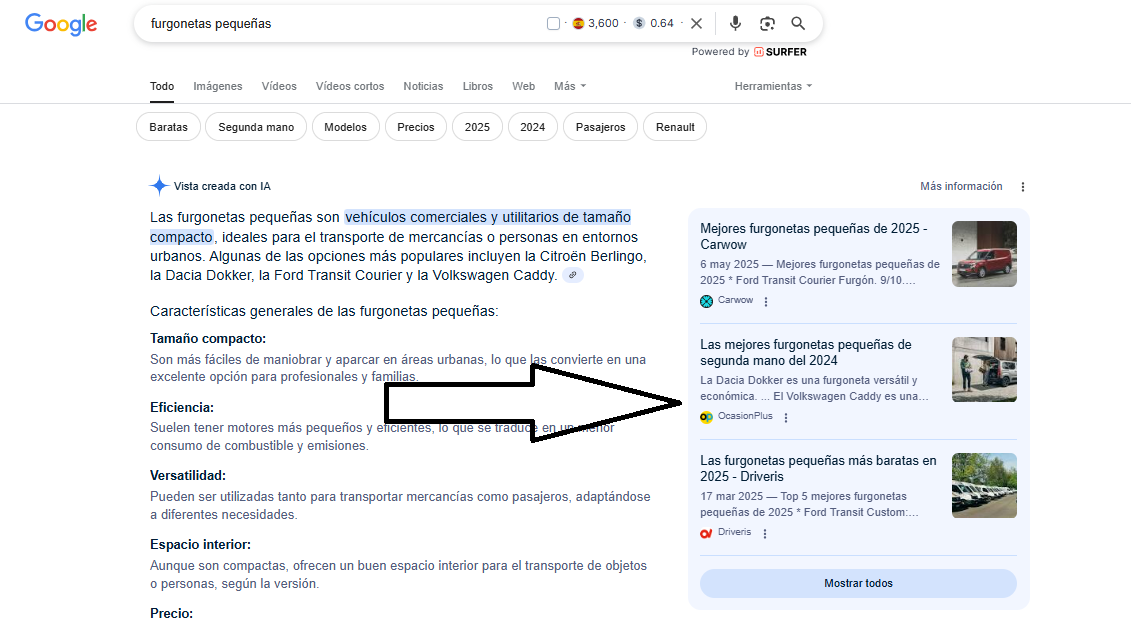Open Google Lens image search icon

[767, 23]
